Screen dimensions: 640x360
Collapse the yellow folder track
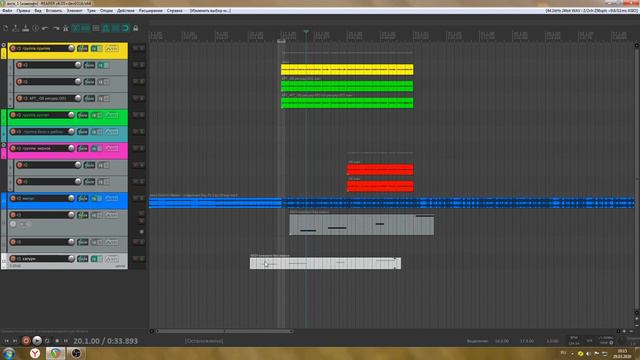[x=4, y=45]
